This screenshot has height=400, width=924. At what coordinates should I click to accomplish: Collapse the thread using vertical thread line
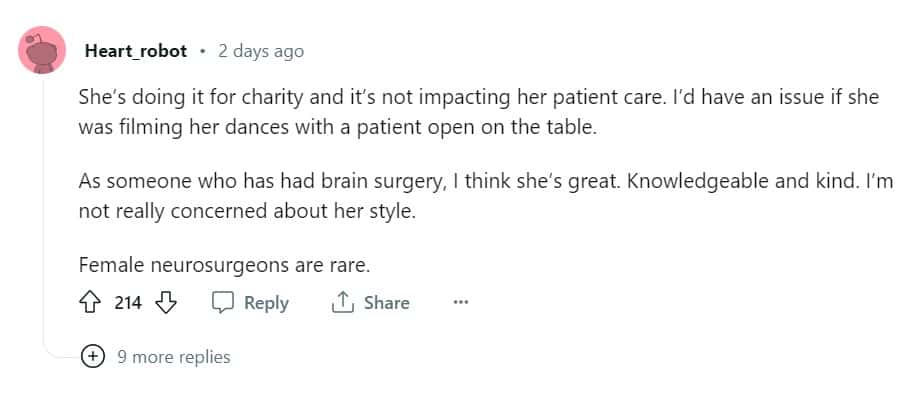point(43,200)
